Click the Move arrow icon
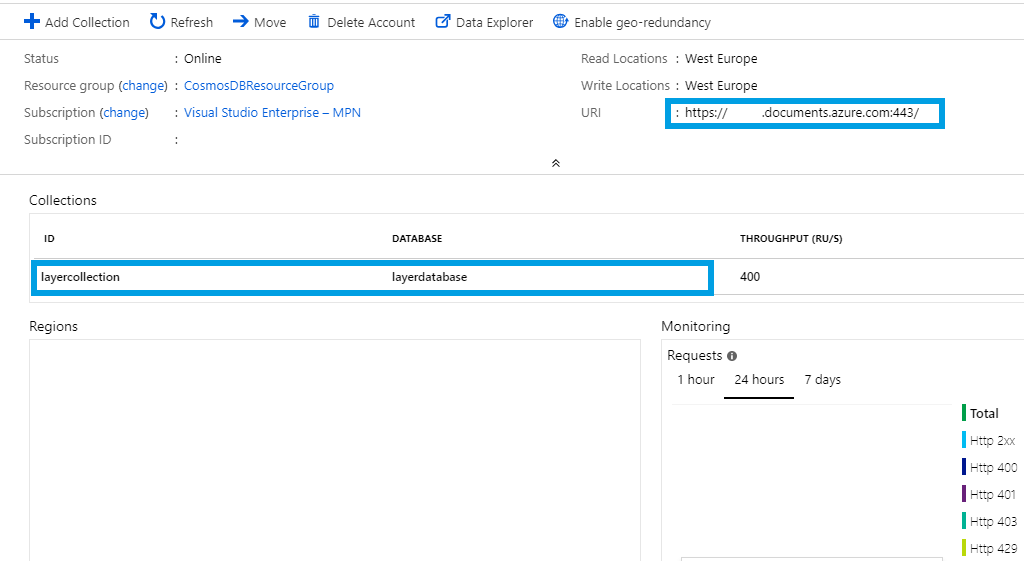Screen dimensions: 1024x561 pos(240,22)
